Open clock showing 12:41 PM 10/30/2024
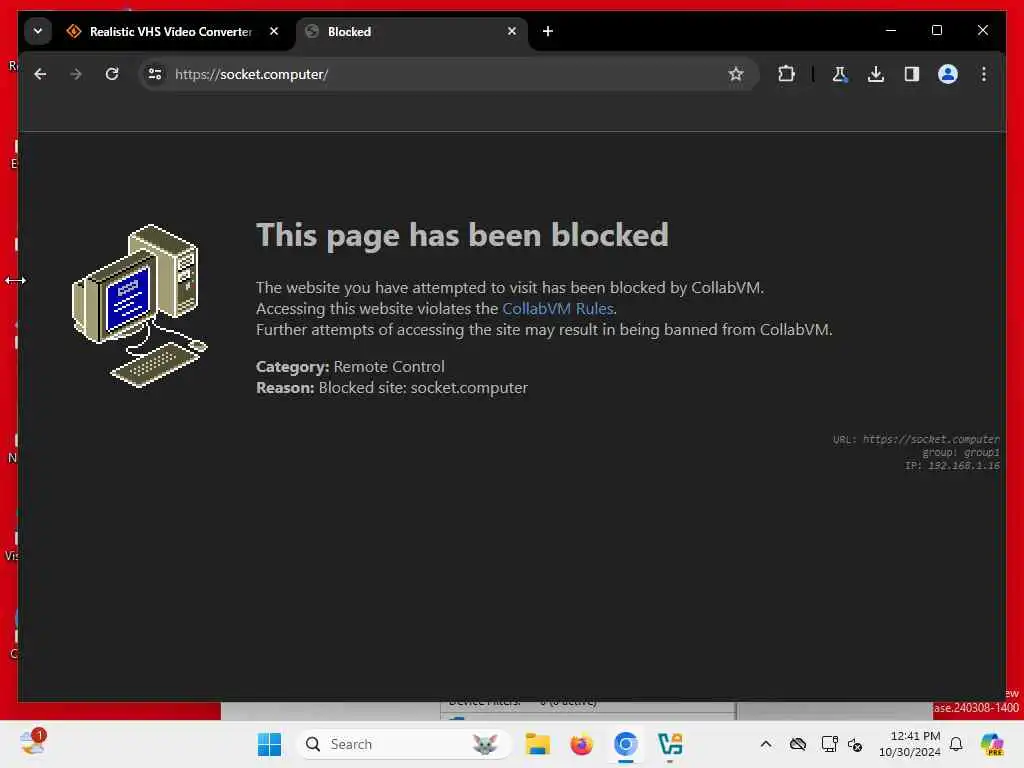 (x=910, y=744)
